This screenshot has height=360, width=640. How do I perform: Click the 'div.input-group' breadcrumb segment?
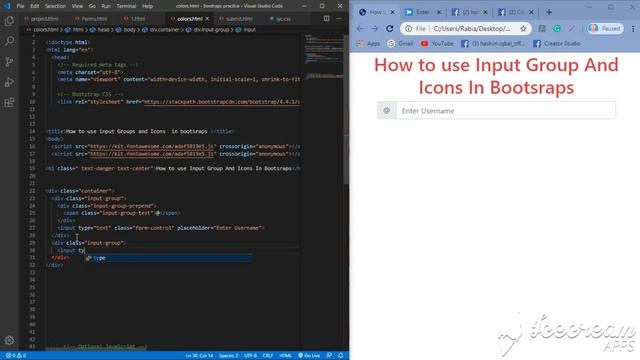[207, 30]
